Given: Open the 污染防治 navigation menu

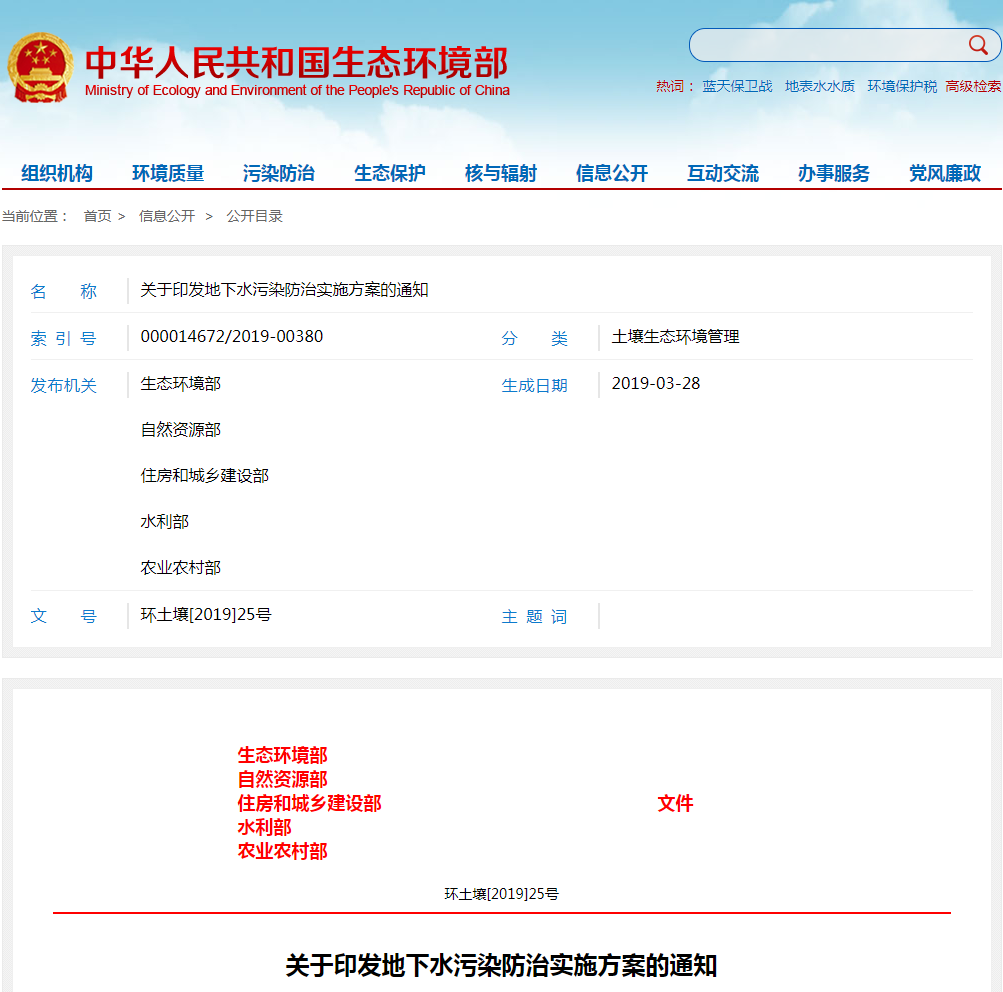Looking at the screenshot, I should 278,172.
